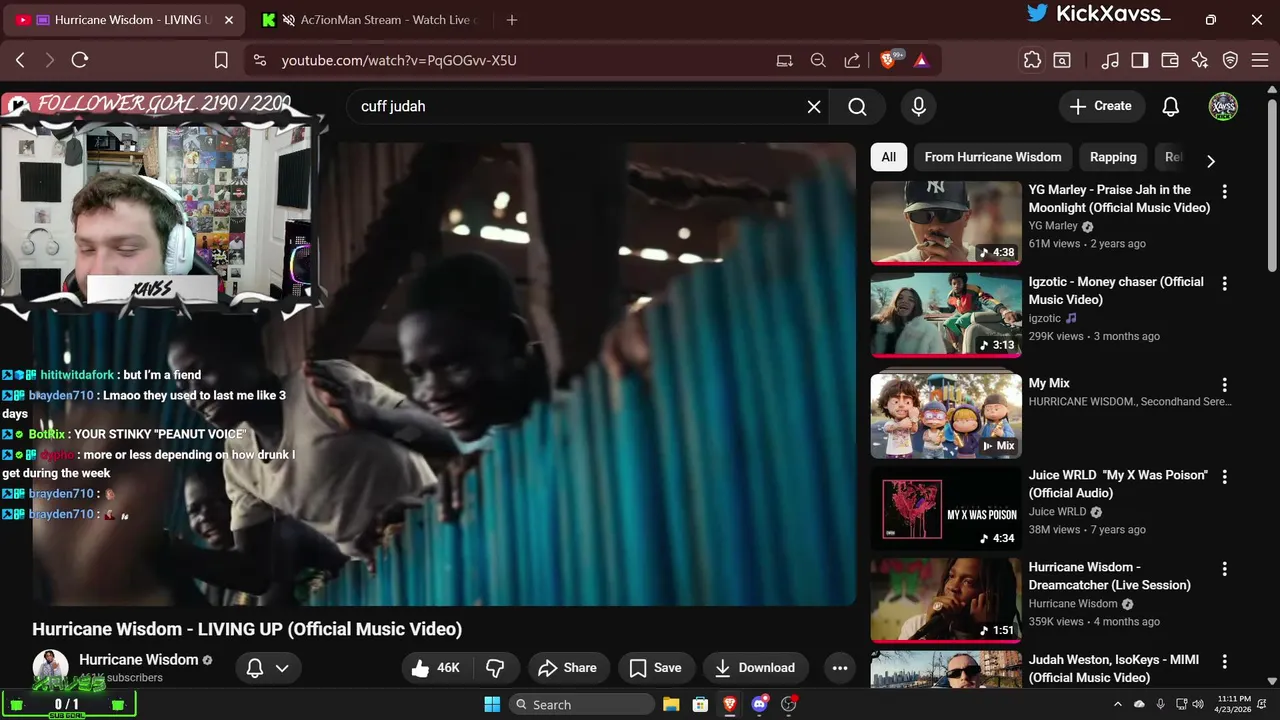Open YouTube notifications bell
Screen dimensions: 1280x720
1170,106
